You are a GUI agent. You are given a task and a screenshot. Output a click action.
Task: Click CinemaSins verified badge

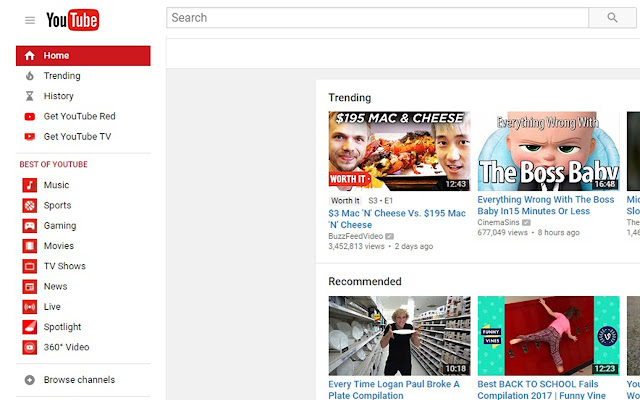click(x=526, y=222)
